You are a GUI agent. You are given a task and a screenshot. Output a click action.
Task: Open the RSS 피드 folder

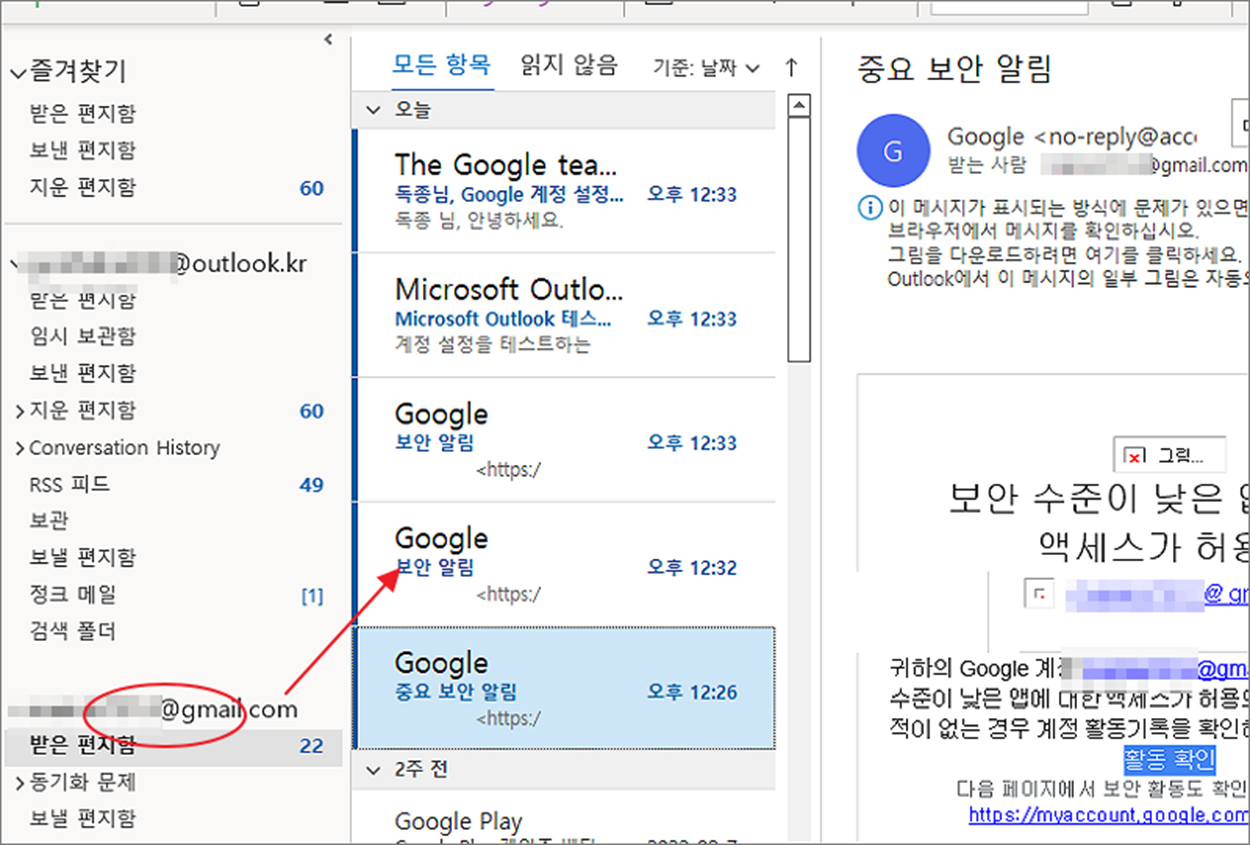[x=70, y=484]
